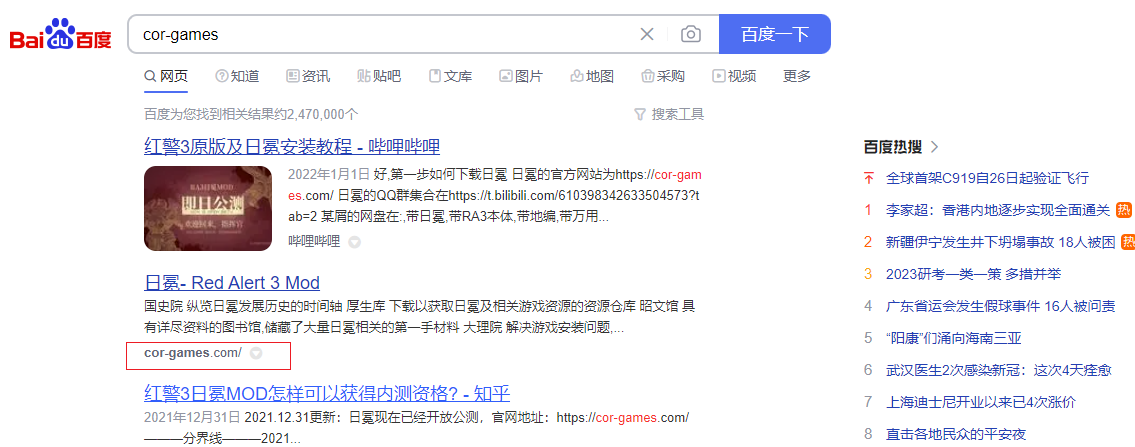Open image search via the camera icon
Screen dimensions: 1135x447
click(691, 34)
